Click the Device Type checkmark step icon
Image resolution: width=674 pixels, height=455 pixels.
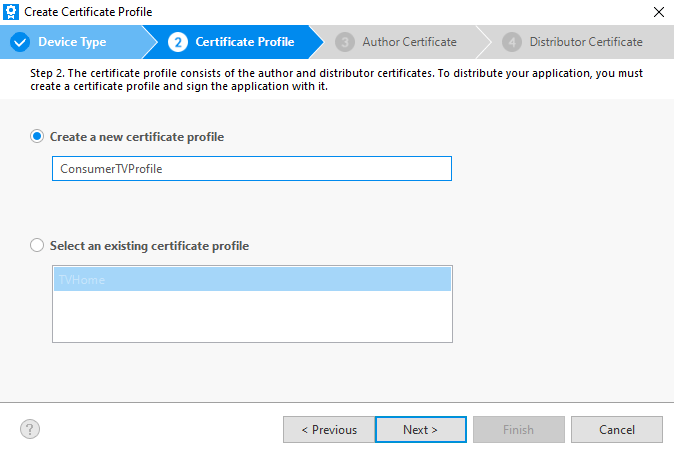(20, 42)
